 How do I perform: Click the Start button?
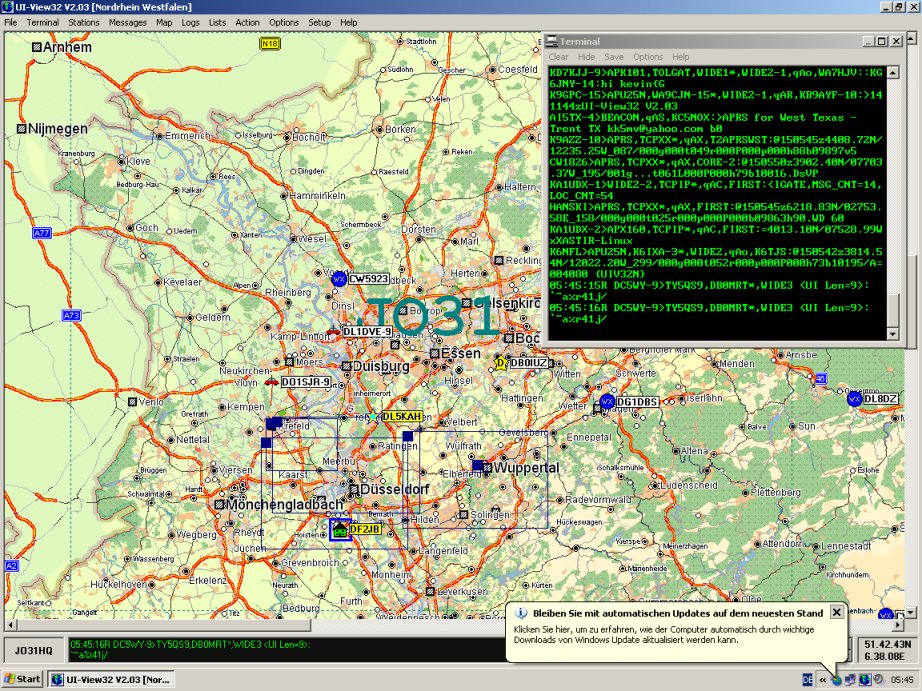point(22,679)
